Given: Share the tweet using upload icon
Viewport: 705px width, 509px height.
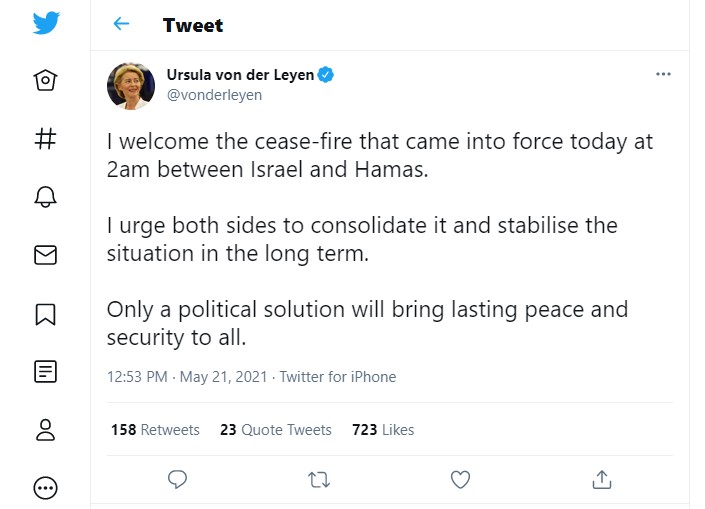Looking at the screenshot, I should click(601, 480).
